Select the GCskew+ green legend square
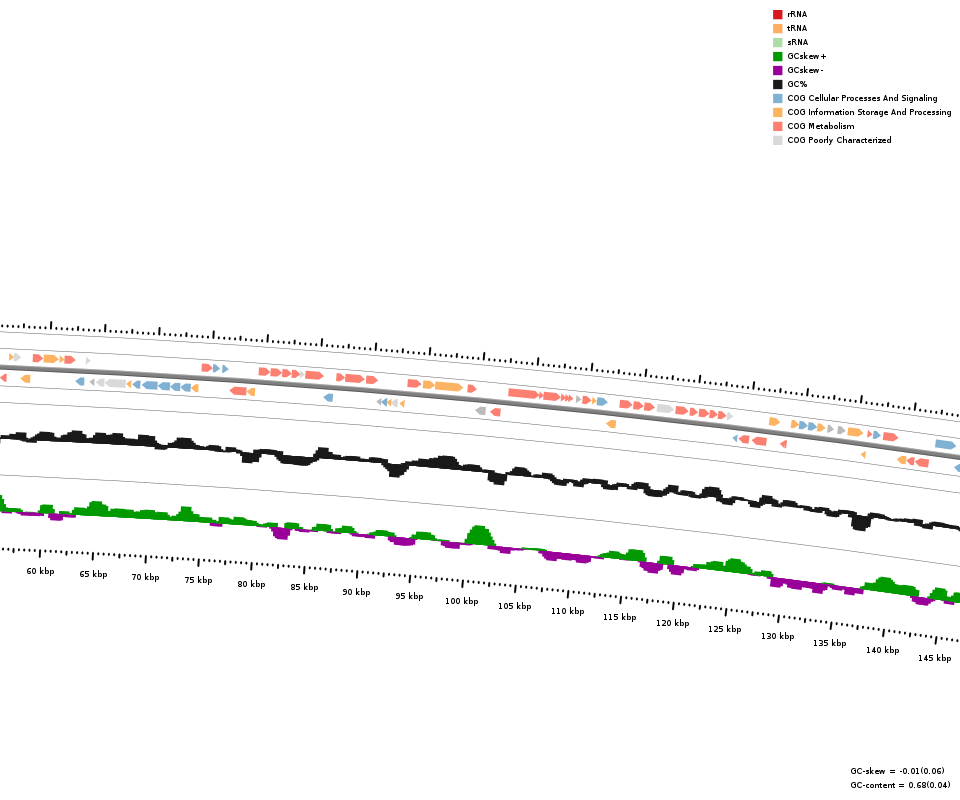The height and width of the screenshot is (800, 960). point(777,56)
